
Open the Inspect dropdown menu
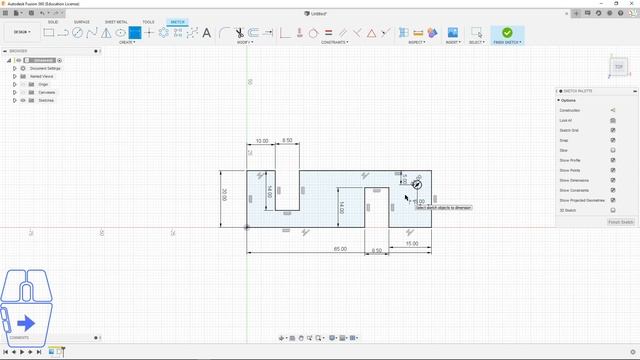[417, 42]
